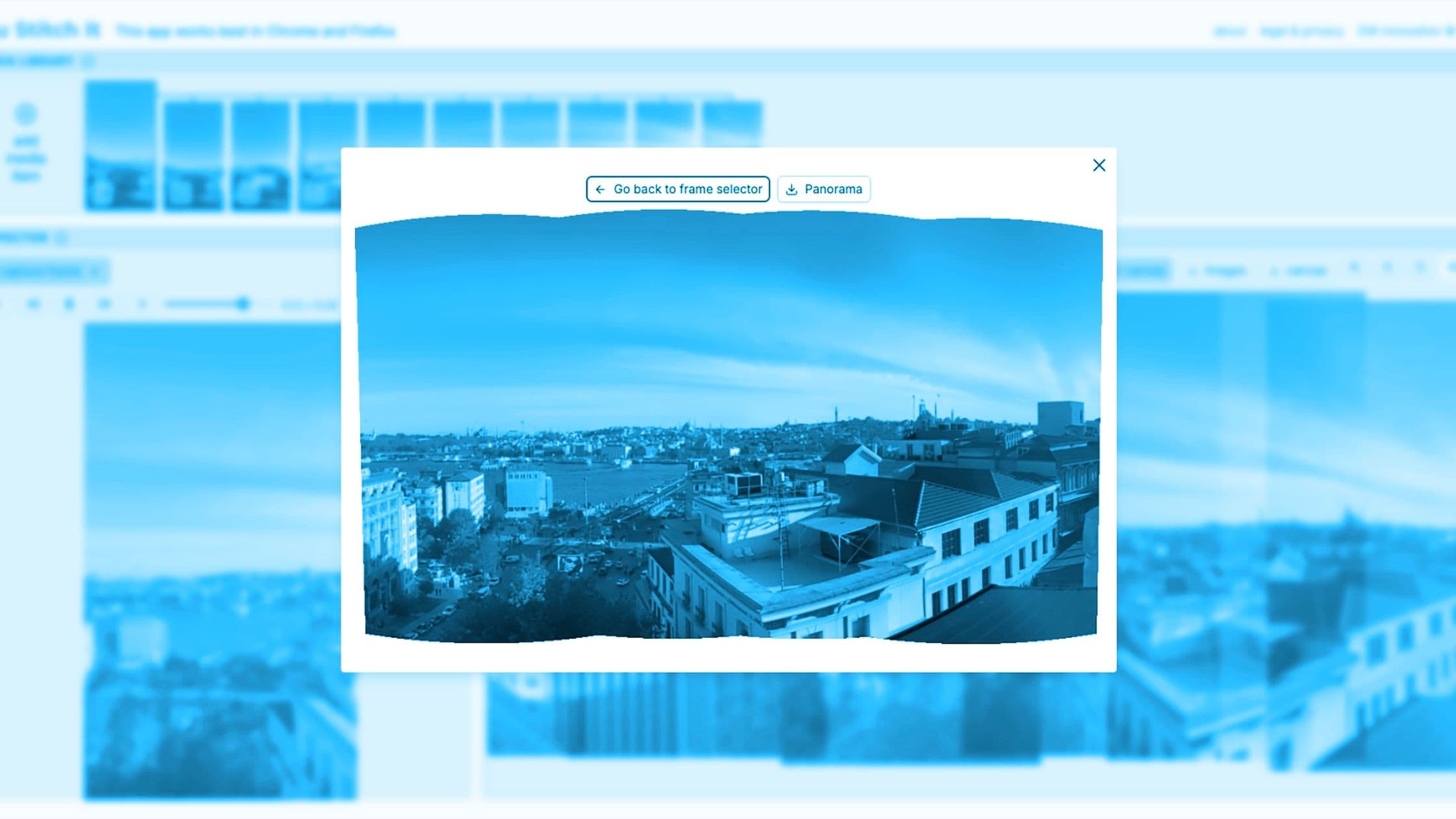The height and width of the screenshot is (819, 1456).
Task: Click the pause control left of the slider
Action: (x=70, y=304)
